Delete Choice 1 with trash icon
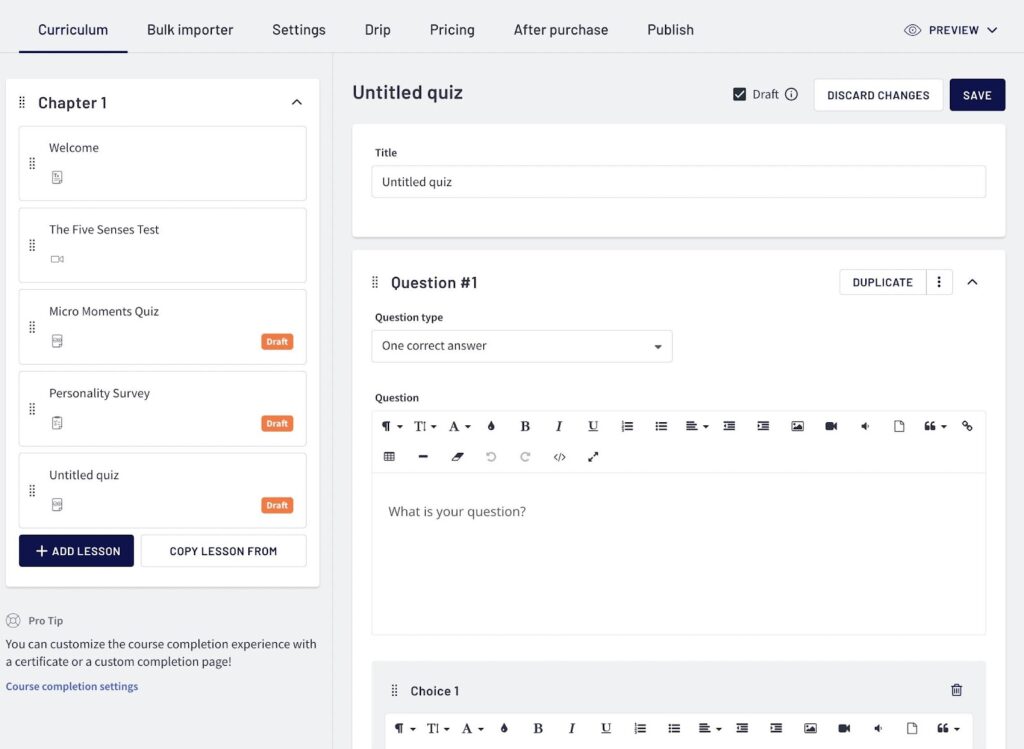Image resolution: width=1024 pixels, height=749 pixels. pyautogui.click(x=956, y=690)
